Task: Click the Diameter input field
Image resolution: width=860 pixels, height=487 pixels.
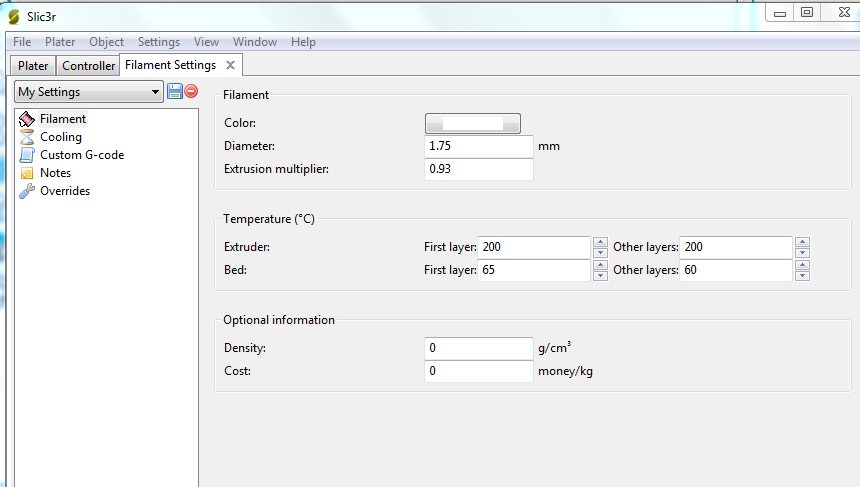Action: coord(479,146)
